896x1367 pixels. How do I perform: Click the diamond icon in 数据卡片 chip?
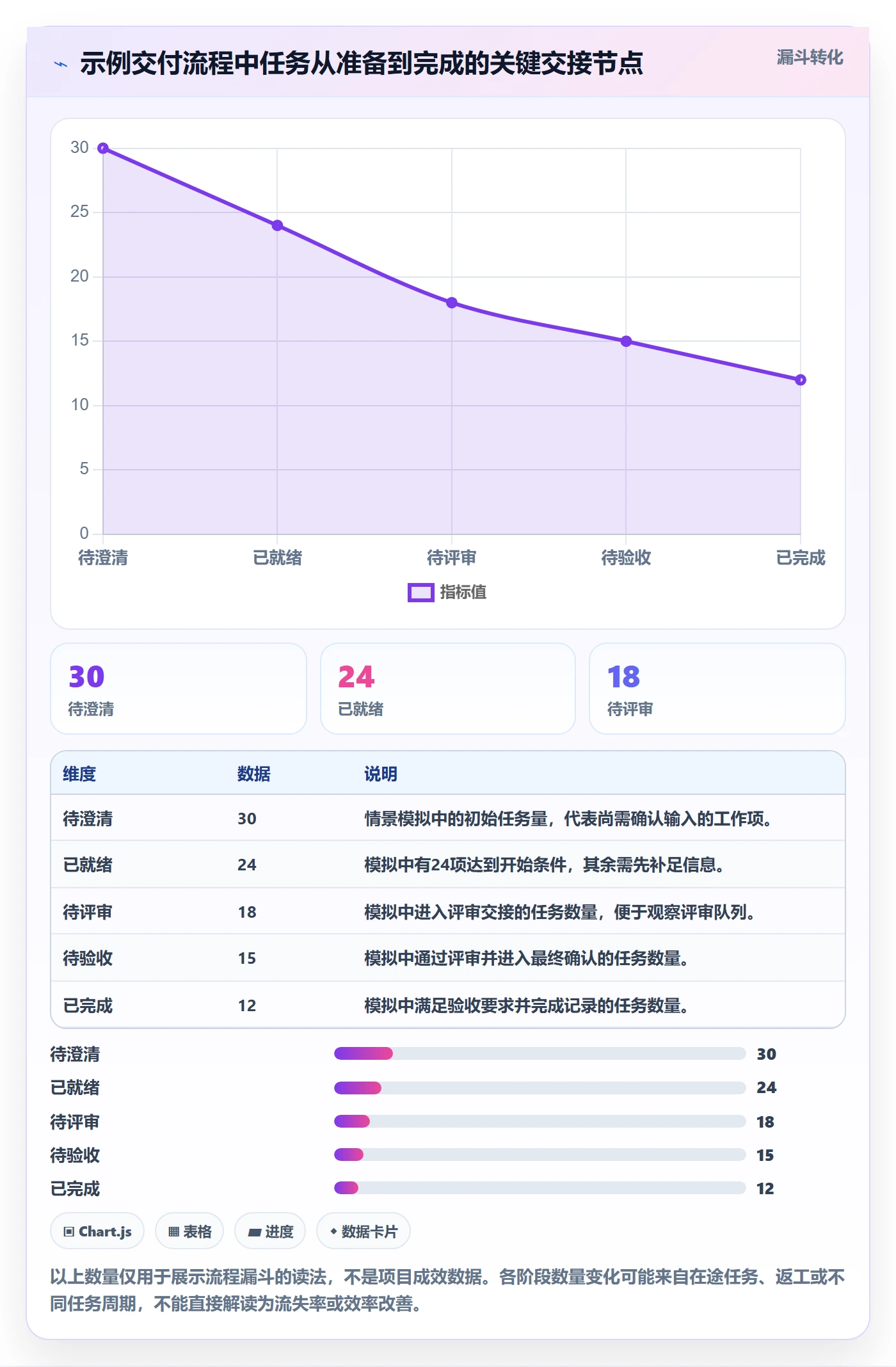(333, 1231)
